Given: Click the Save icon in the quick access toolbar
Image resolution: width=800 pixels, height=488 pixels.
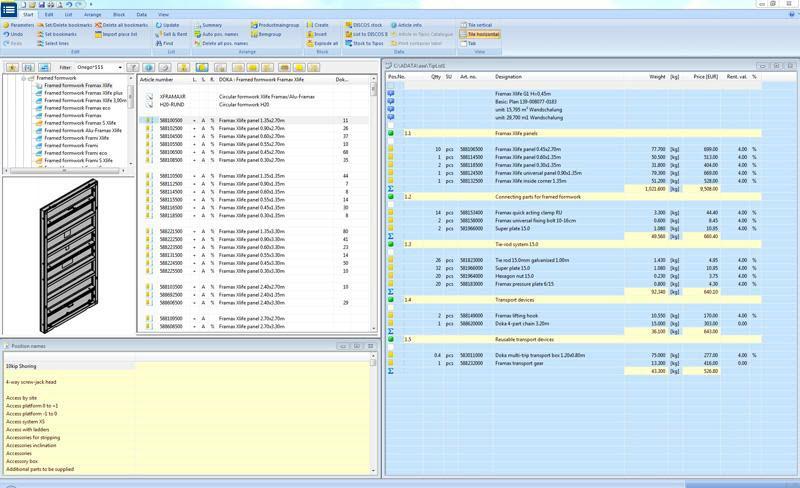Looking at the screenshot, I should [42, 5].
